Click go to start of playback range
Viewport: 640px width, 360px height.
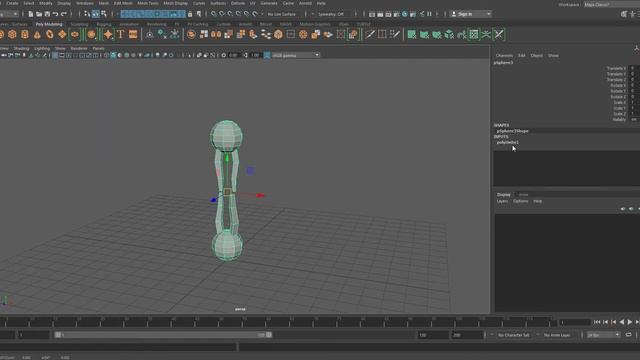click(x=597, y=322)
